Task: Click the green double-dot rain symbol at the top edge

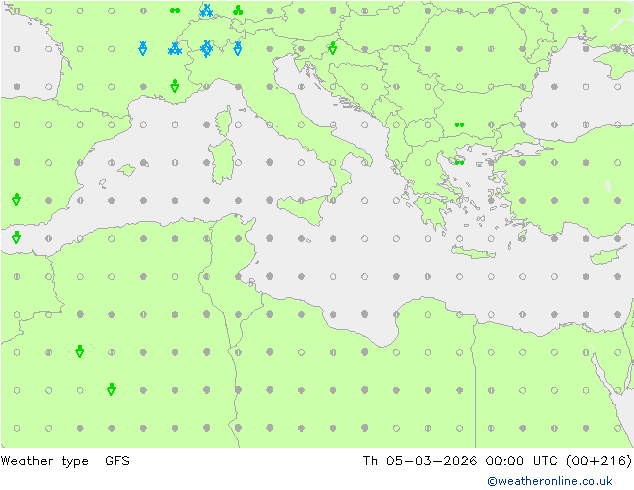Action: (x=175, y=11)
